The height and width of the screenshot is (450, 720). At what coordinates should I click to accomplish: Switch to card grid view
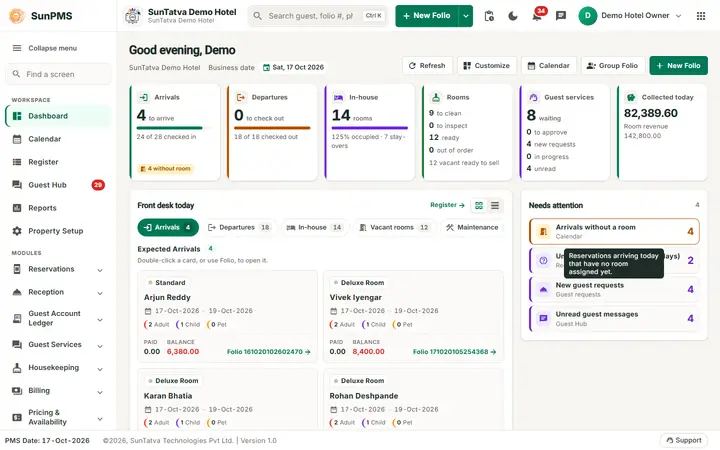pos(479,206)
